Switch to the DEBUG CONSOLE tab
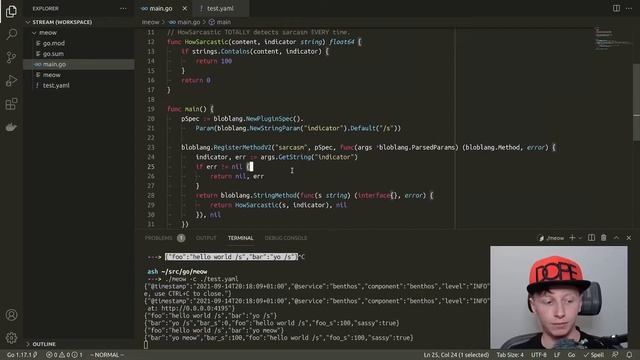This screenshot has height=360, width=640. [x=286, y=238]
